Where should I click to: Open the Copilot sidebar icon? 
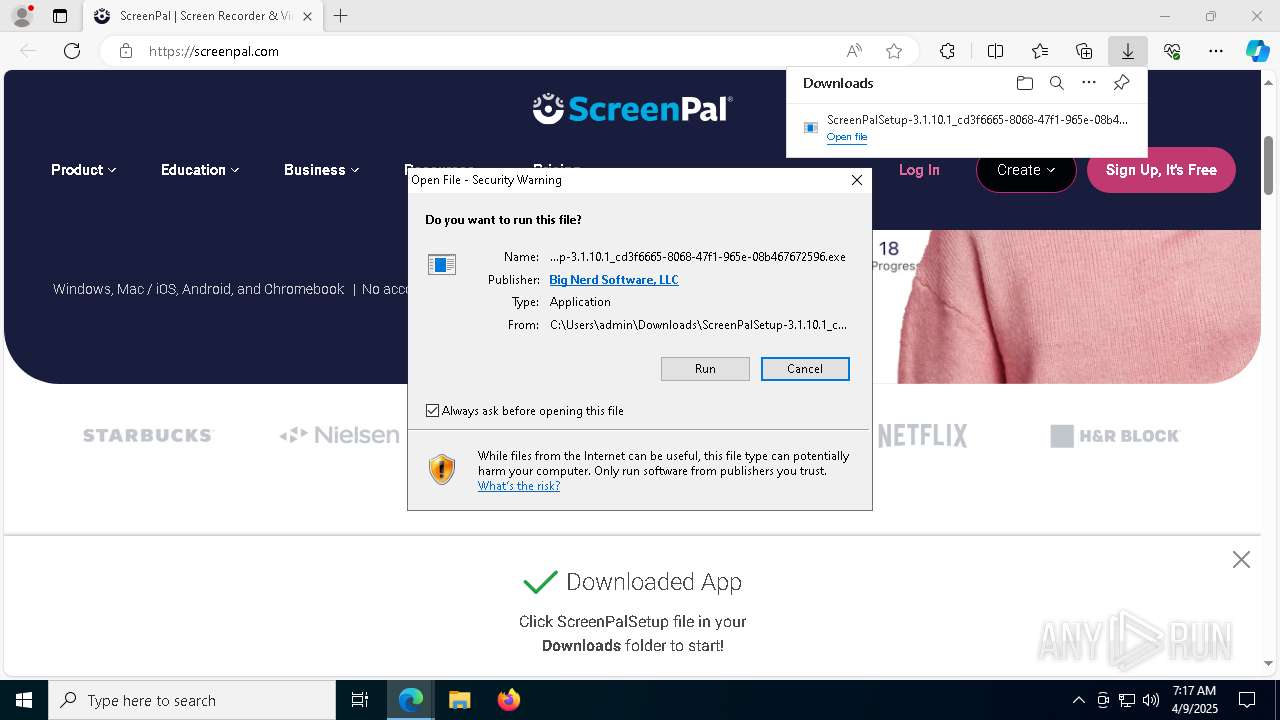click(1258, 51)
